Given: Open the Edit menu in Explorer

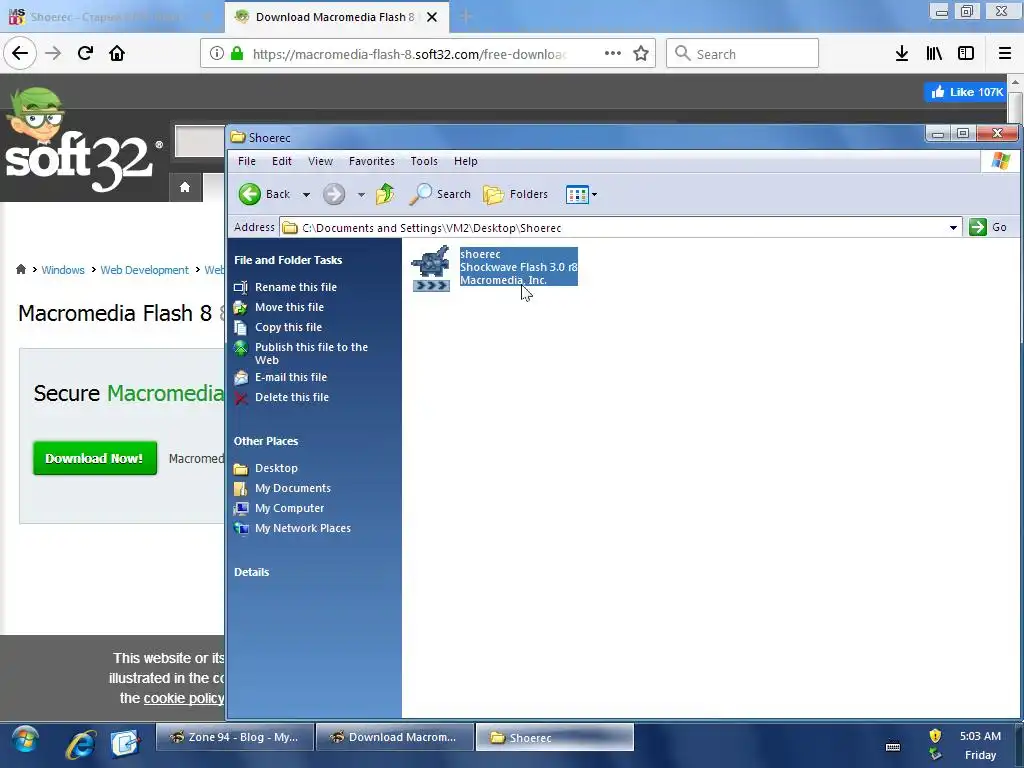Looking at the screenshot, I should point(281,161).
